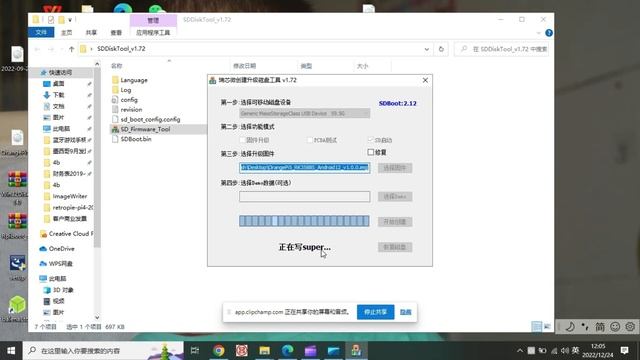Select 快速访问 in the navigation pane
Viewport: 640px width, 360px height.
coord(60,72)
